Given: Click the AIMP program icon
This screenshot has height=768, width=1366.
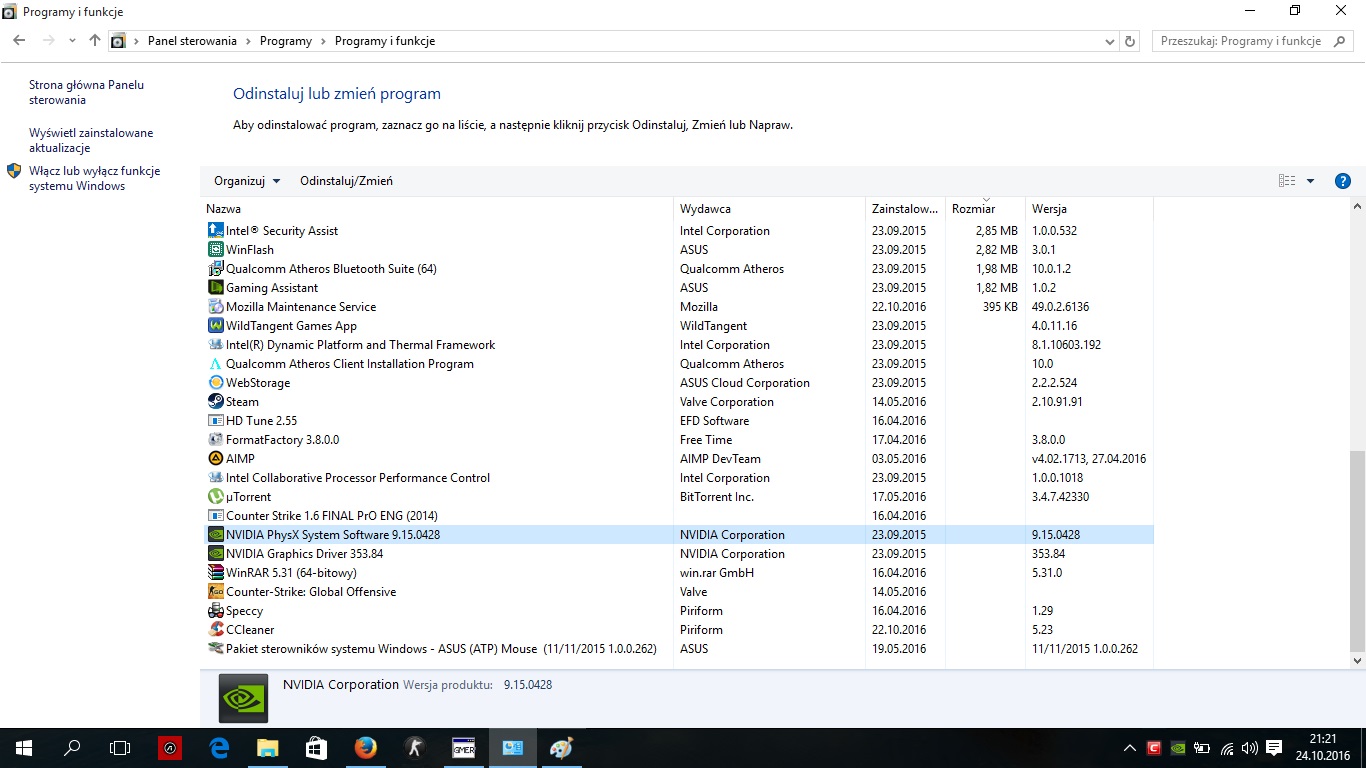Looking at the screenshot, I should coord(215,459).
